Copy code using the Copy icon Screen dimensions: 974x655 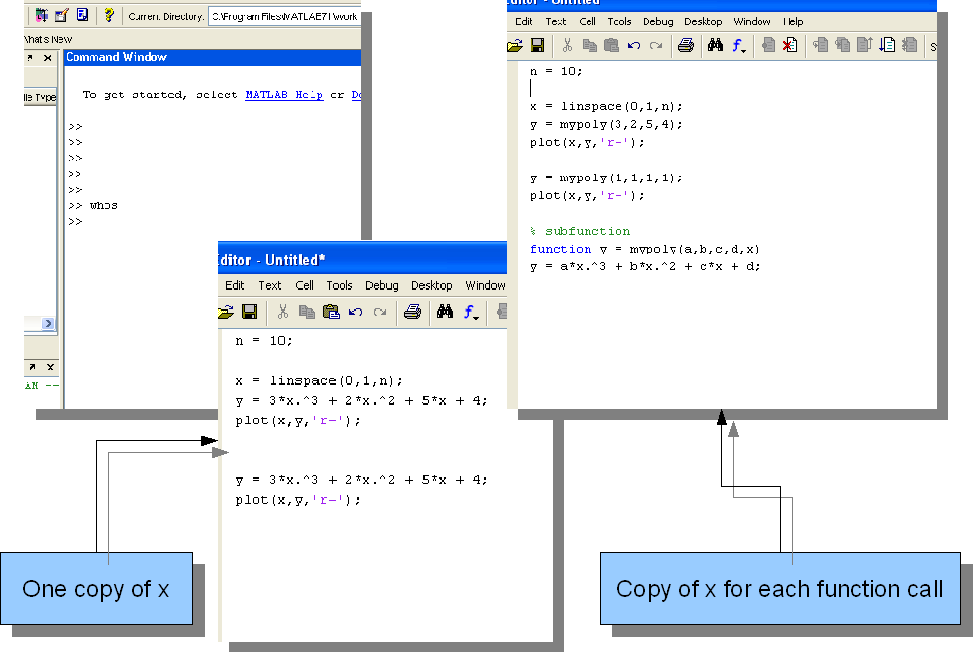tap(307, 312)
